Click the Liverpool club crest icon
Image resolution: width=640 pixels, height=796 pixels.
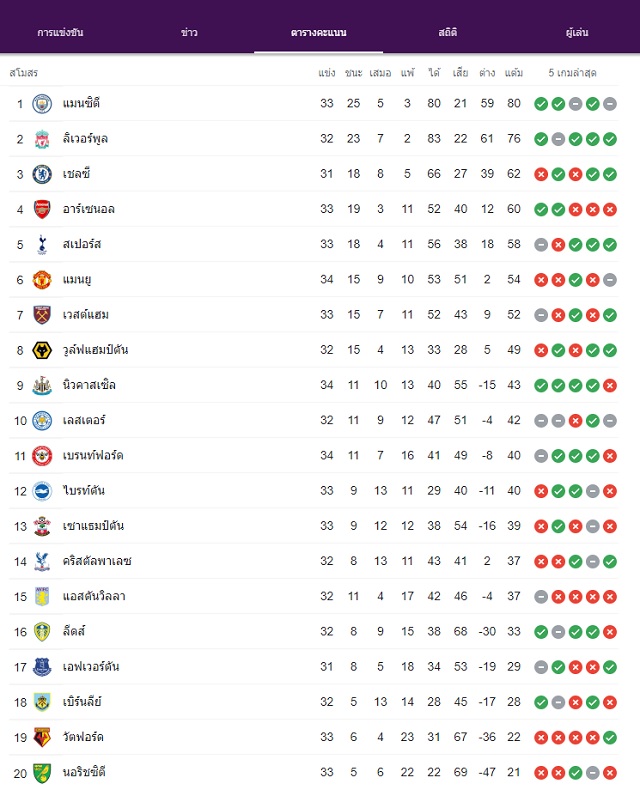tap(42, 139)
